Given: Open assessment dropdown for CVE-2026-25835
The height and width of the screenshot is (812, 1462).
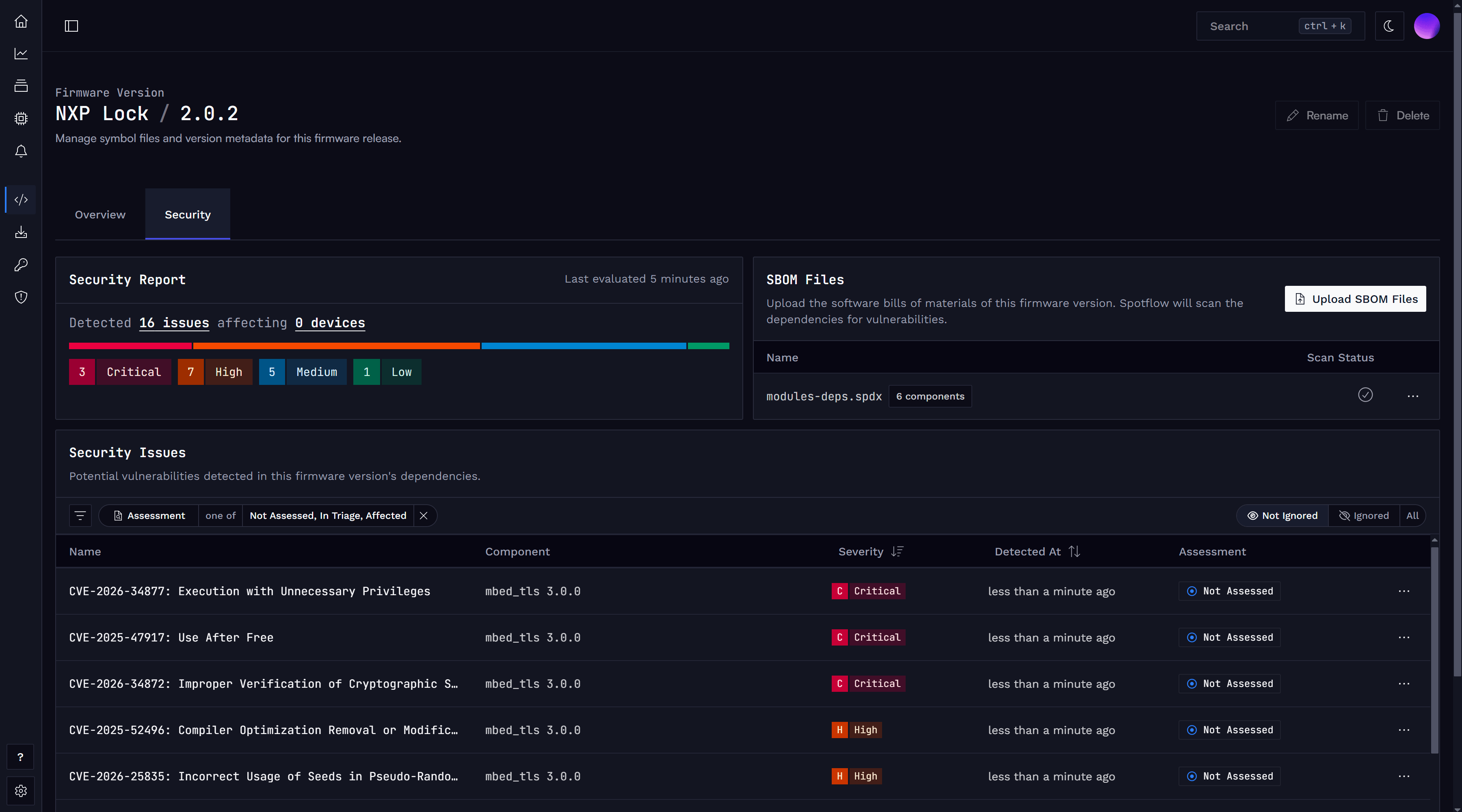Looking at the screenshot, I should click(x=1229, y=776).
